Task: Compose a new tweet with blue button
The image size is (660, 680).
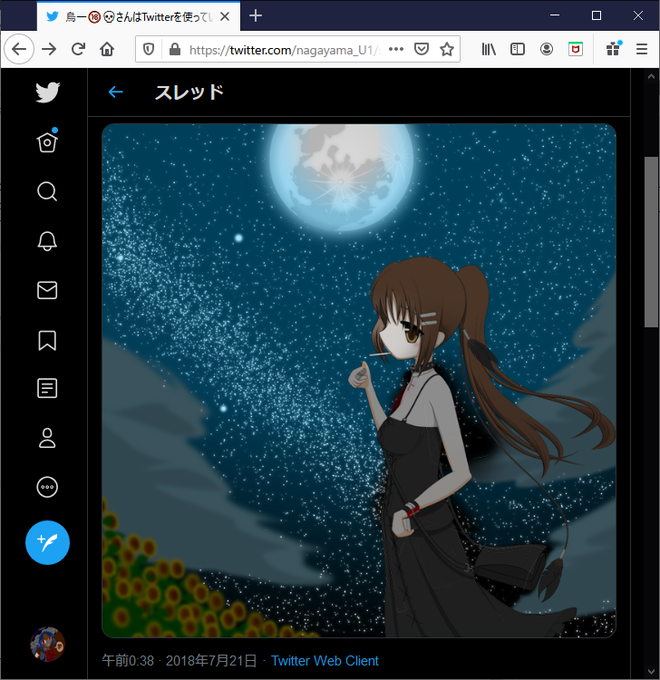Action: tap(47, 542)
